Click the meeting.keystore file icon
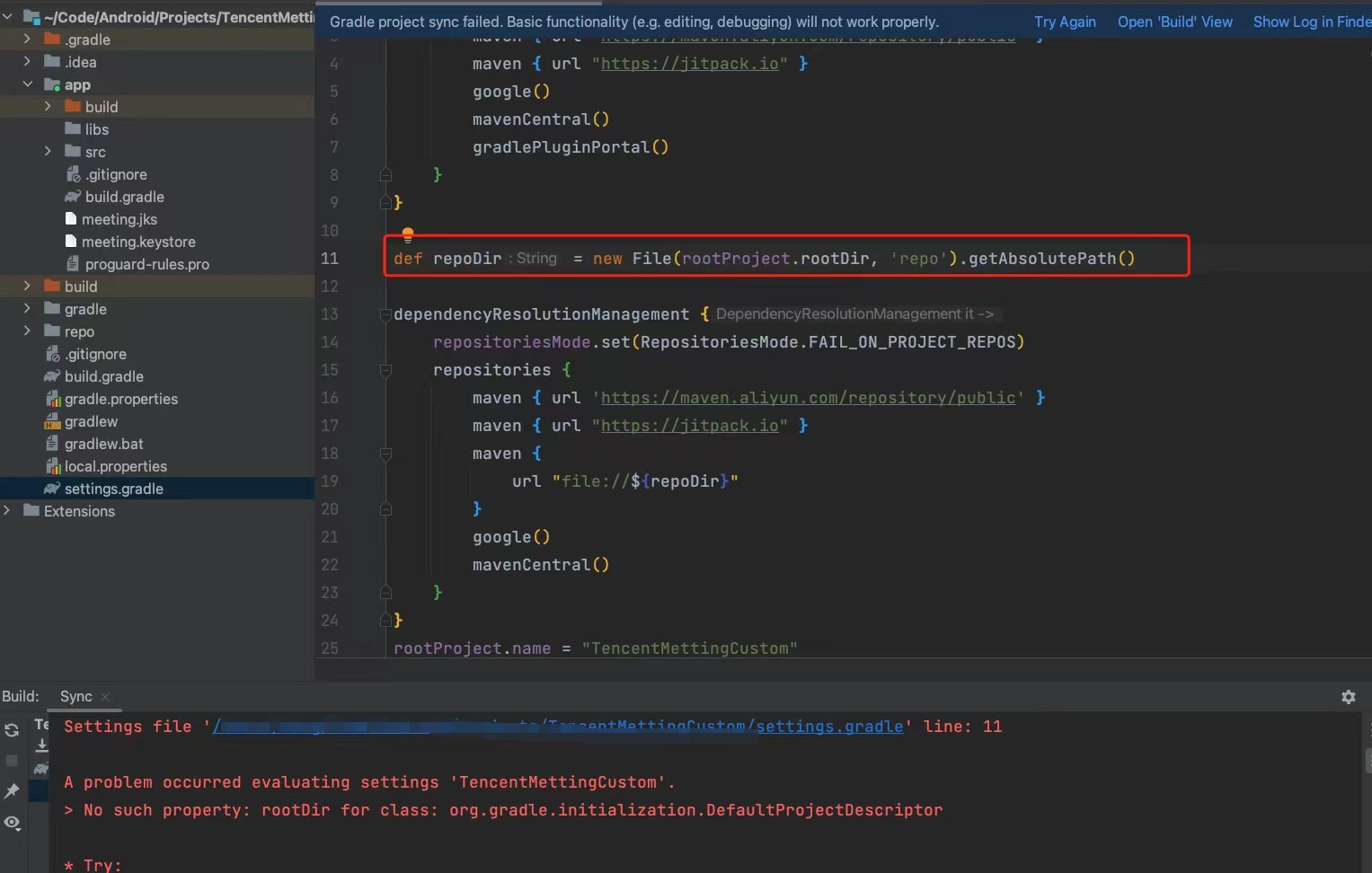This screenshot has width=1372, height=873. (71, 242)
